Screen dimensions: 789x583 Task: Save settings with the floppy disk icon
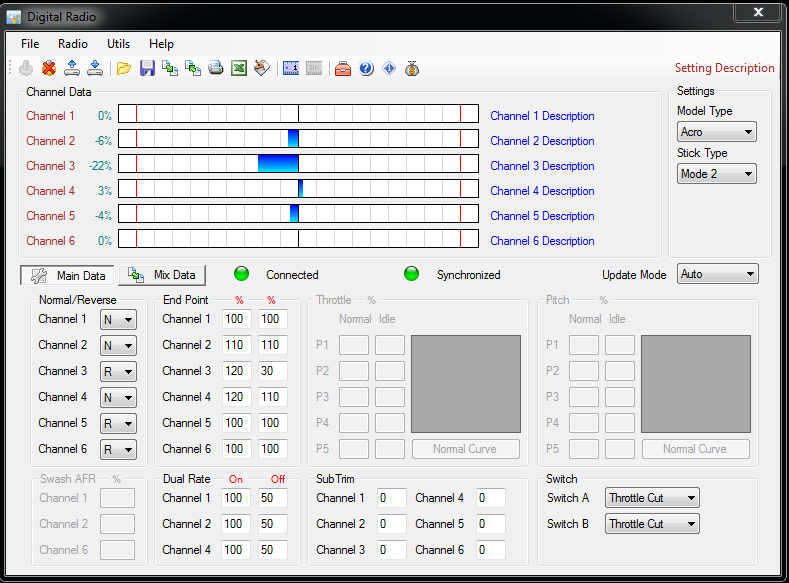(x=147, y=68)
